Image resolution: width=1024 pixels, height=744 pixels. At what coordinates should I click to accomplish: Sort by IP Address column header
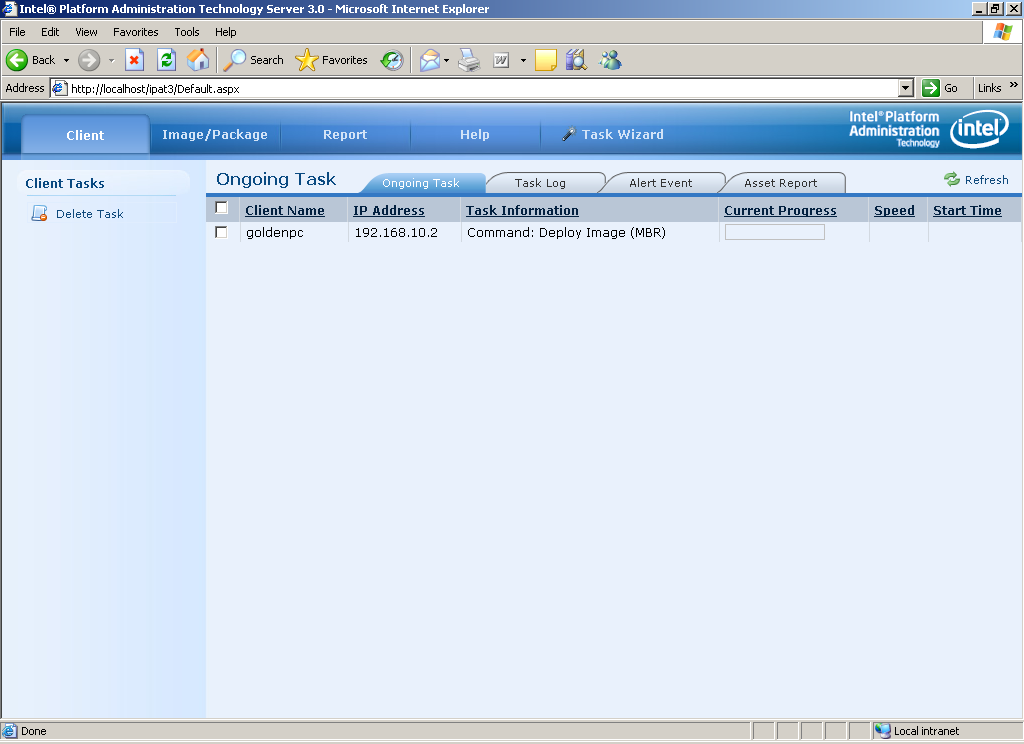click(x=389, y=210)
